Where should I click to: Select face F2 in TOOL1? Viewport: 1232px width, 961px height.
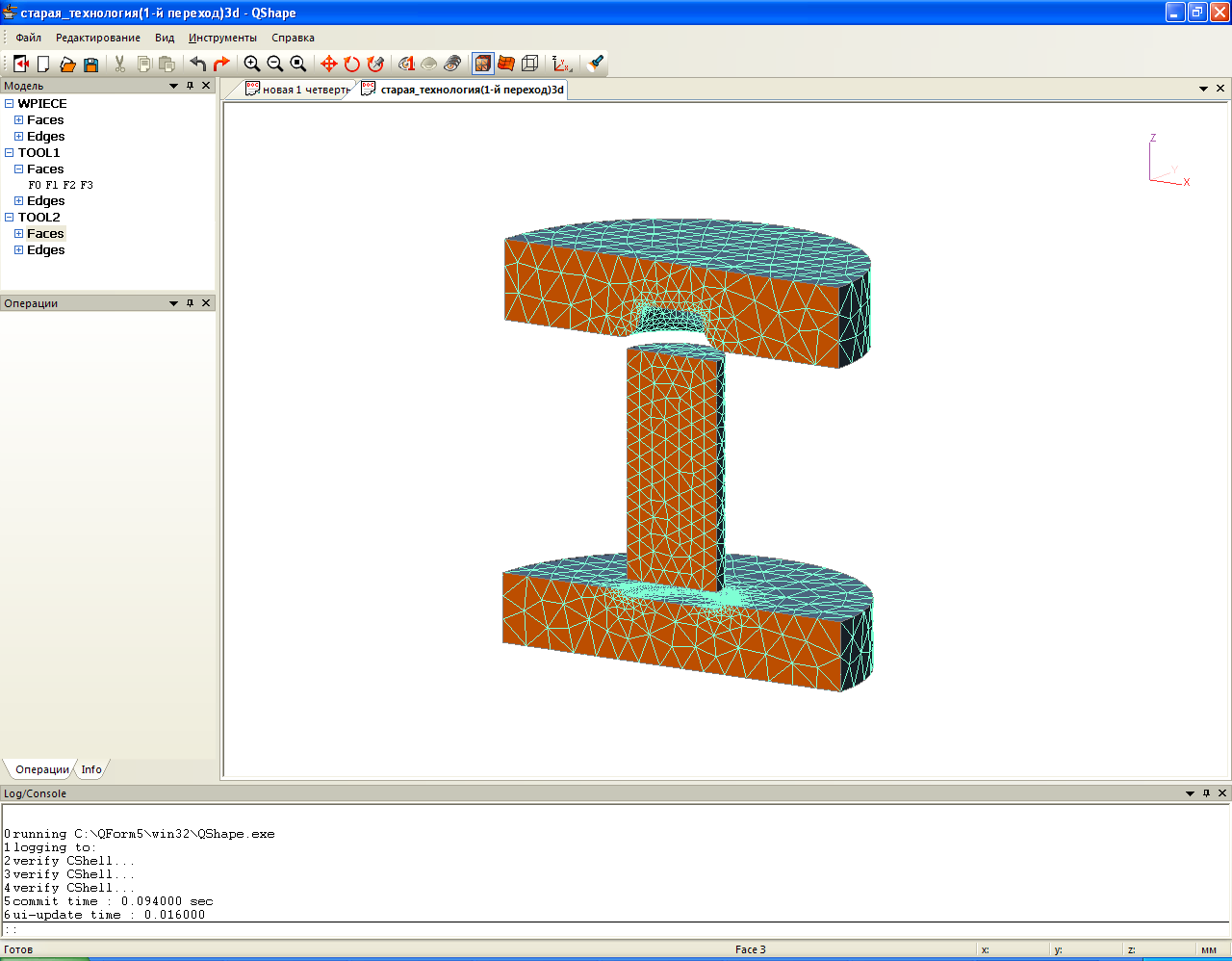69,185
